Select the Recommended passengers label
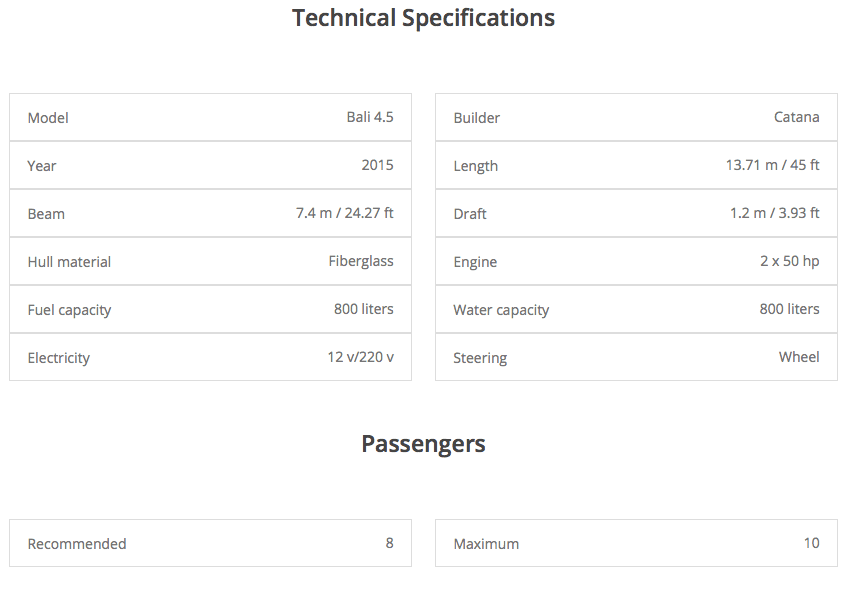Screen dimensions: 851x596 click(x=77, y=544)
